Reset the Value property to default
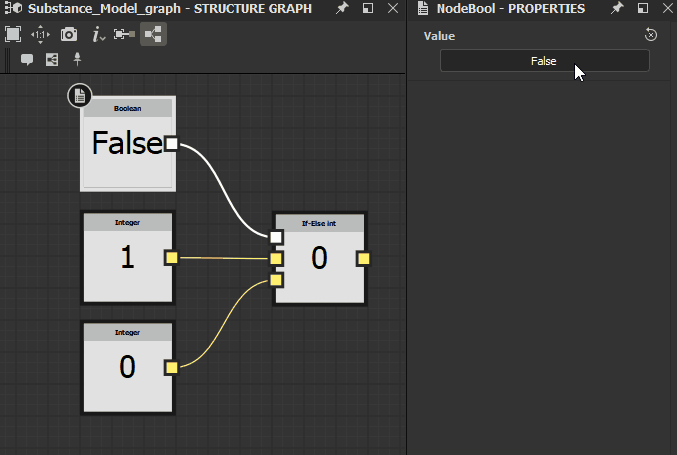677x455 pixels. [650, 35]
